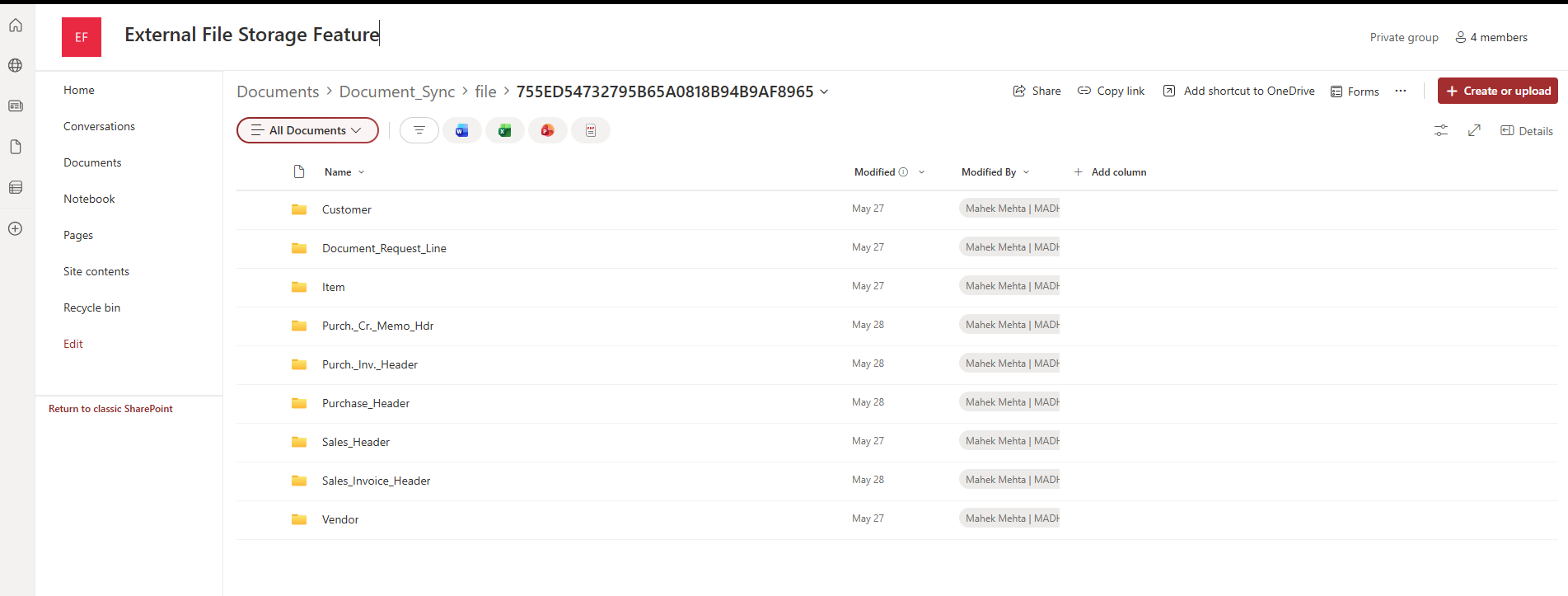Filter documents by Word file type
Viewport: 1568px width, 596px height.
461,130
